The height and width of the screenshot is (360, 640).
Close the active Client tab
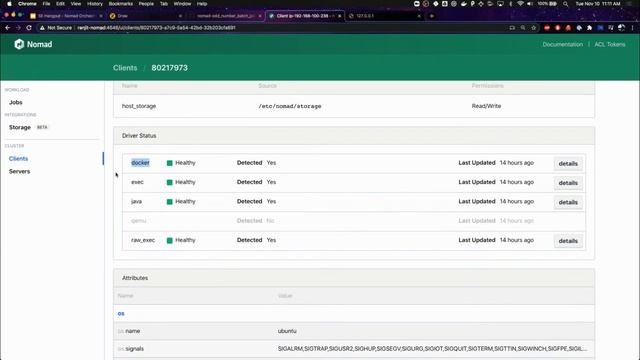tap(340, 16)
